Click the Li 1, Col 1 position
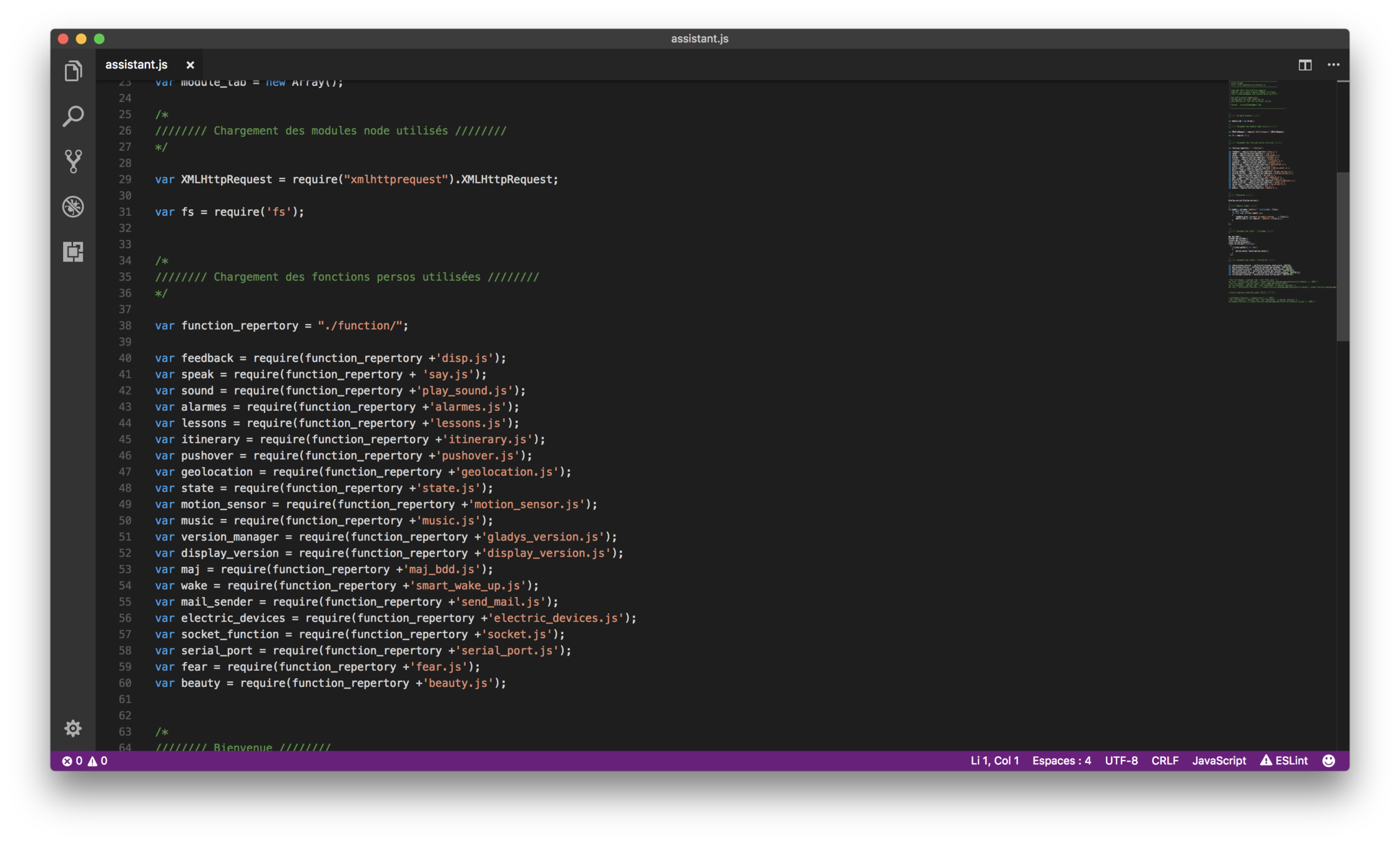Image resolution: width=1400 pixels, height=843 pixels. point(994,761)
